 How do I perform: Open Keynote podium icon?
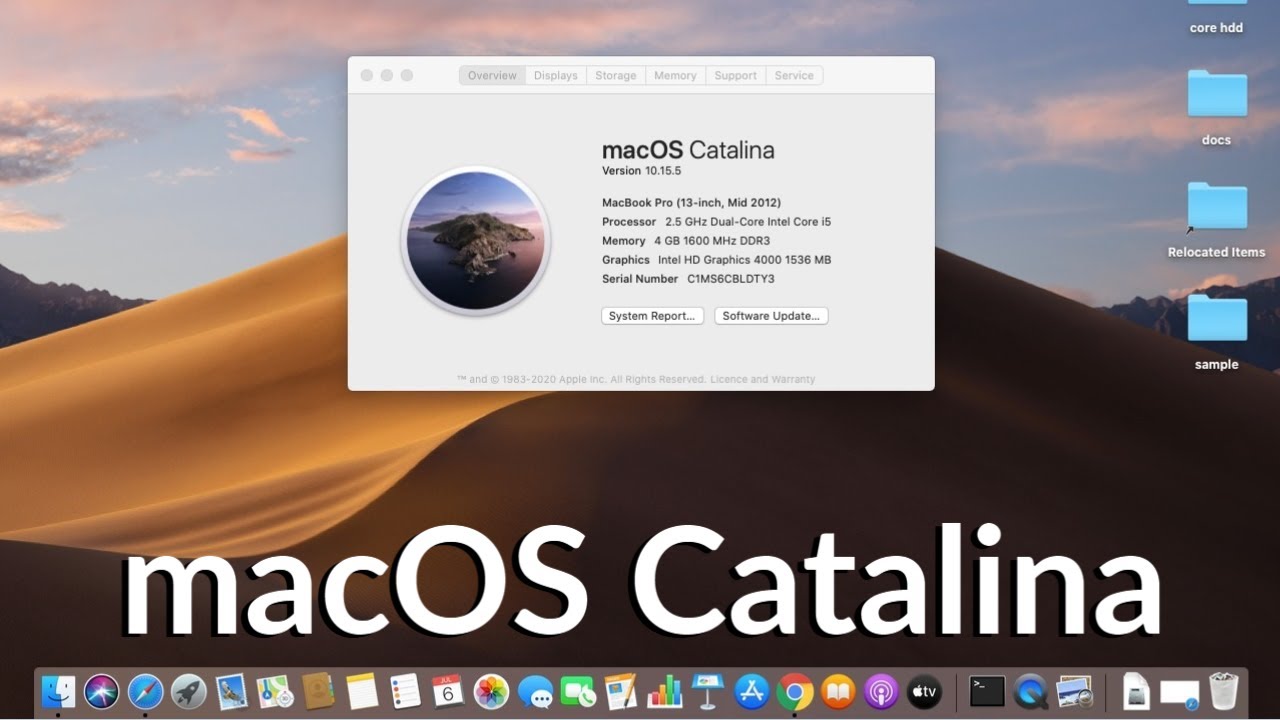707,691
